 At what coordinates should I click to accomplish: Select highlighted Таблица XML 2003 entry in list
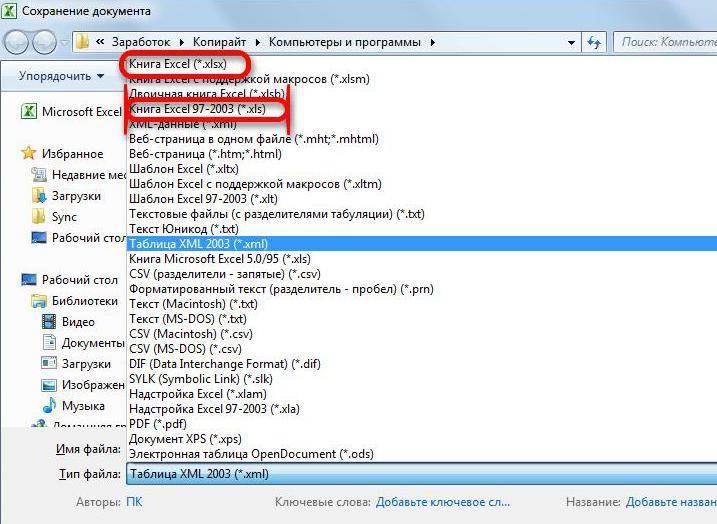click(x=422, y=244)
